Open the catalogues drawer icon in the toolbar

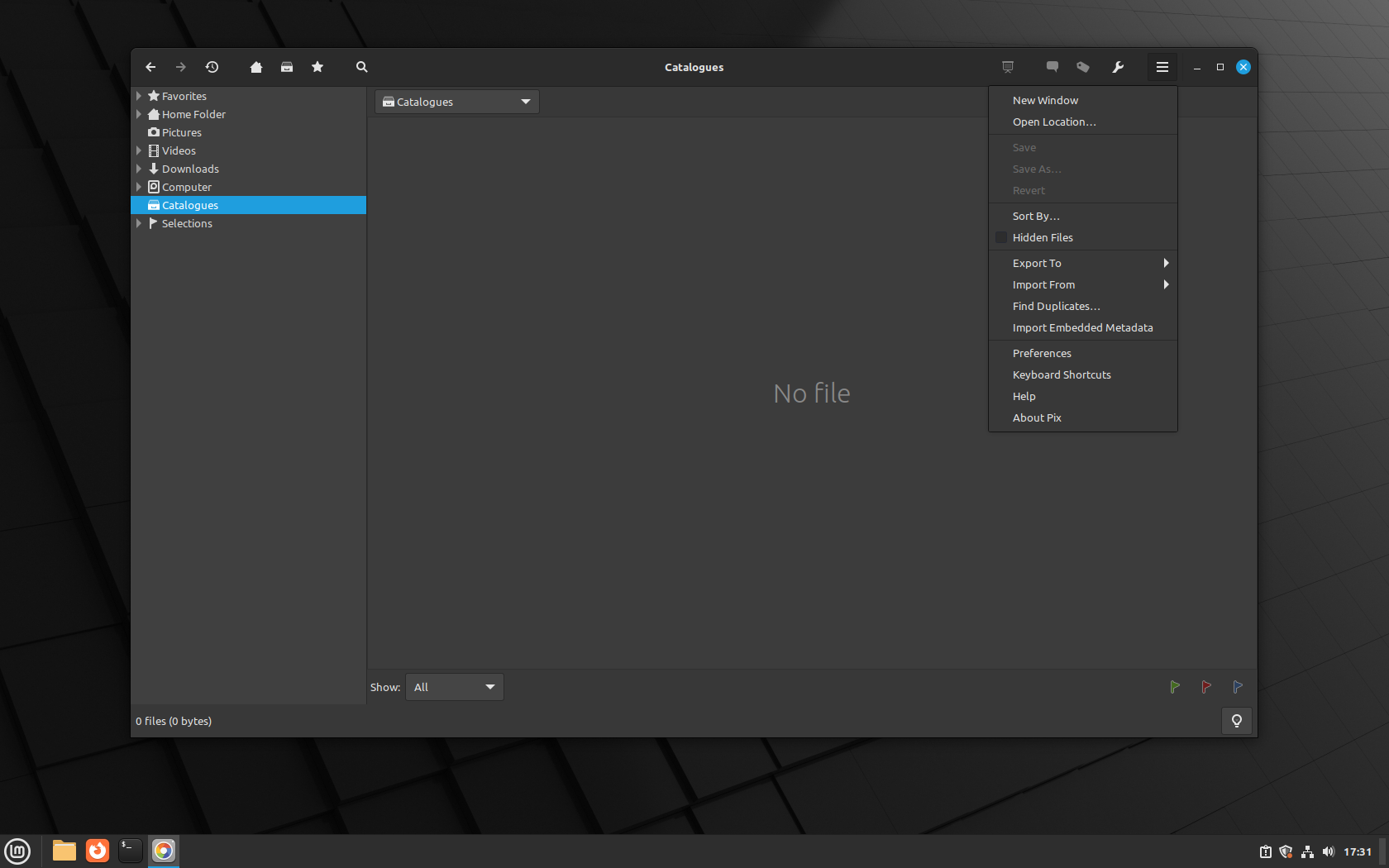tap(287, 67)
